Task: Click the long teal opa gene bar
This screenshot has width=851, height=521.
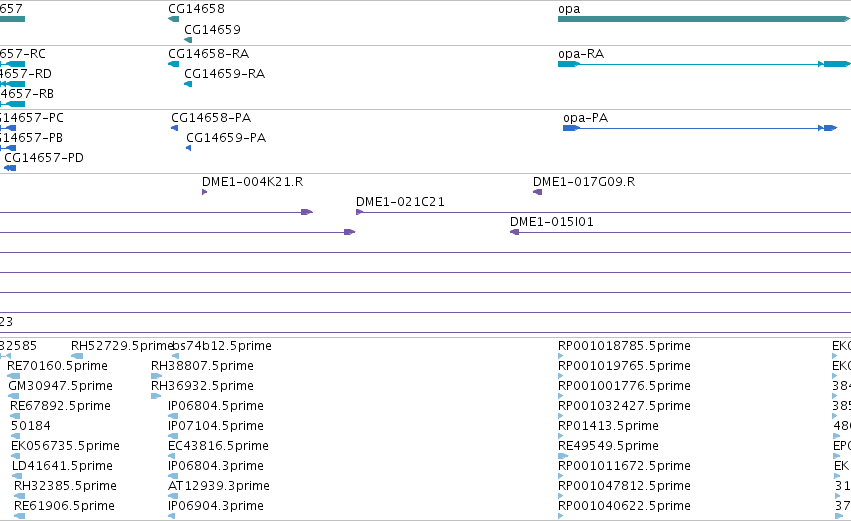Action: [x=704, y=19]
